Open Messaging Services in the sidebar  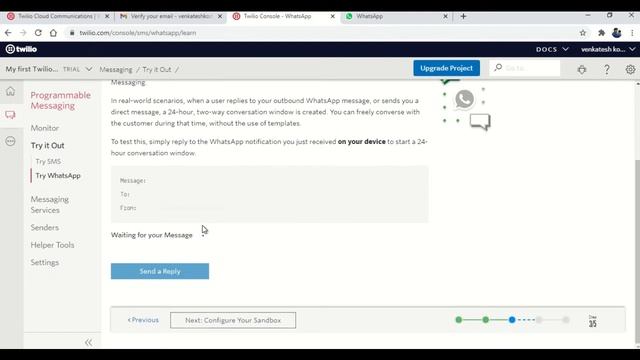pos(49,204)
